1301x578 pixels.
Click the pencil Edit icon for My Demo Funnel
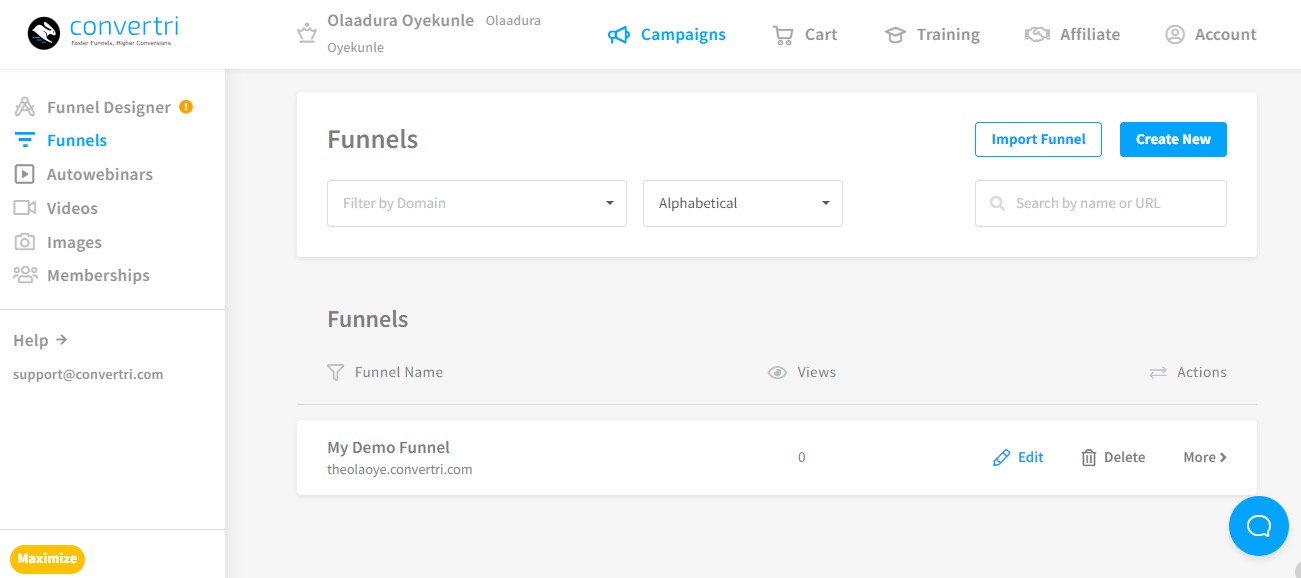click(x=1001, y=458)
